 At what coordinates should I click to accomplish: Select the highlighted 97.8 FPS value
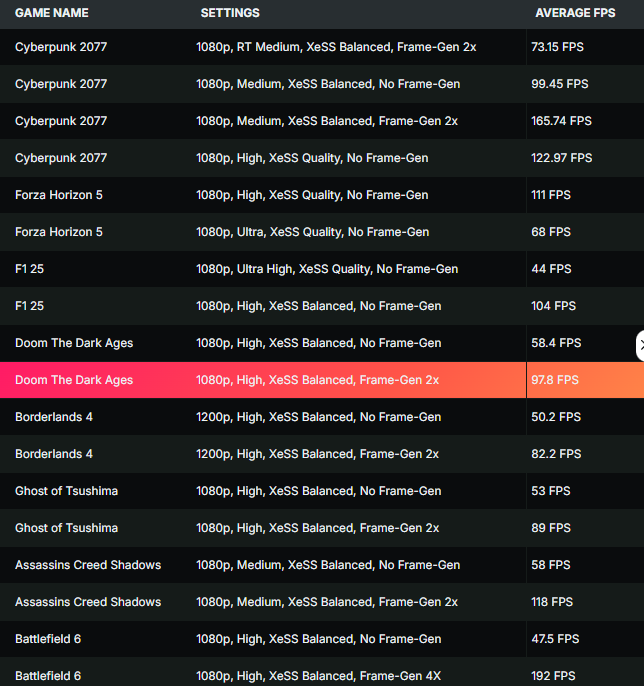[555, 380]
